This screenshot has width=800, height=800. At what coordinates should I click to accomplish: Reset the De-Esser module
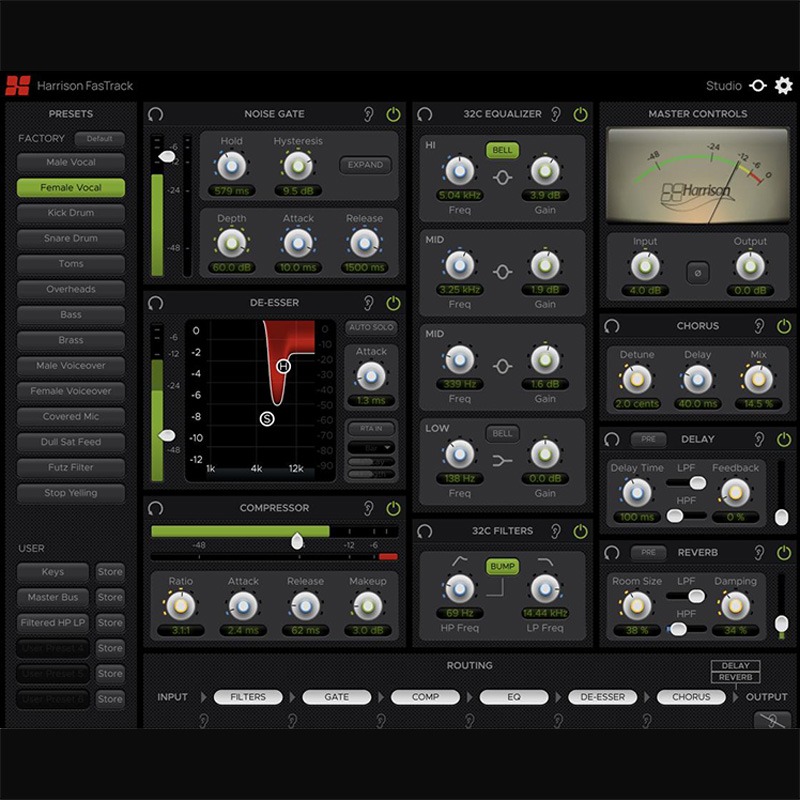[x=156, y=303]
